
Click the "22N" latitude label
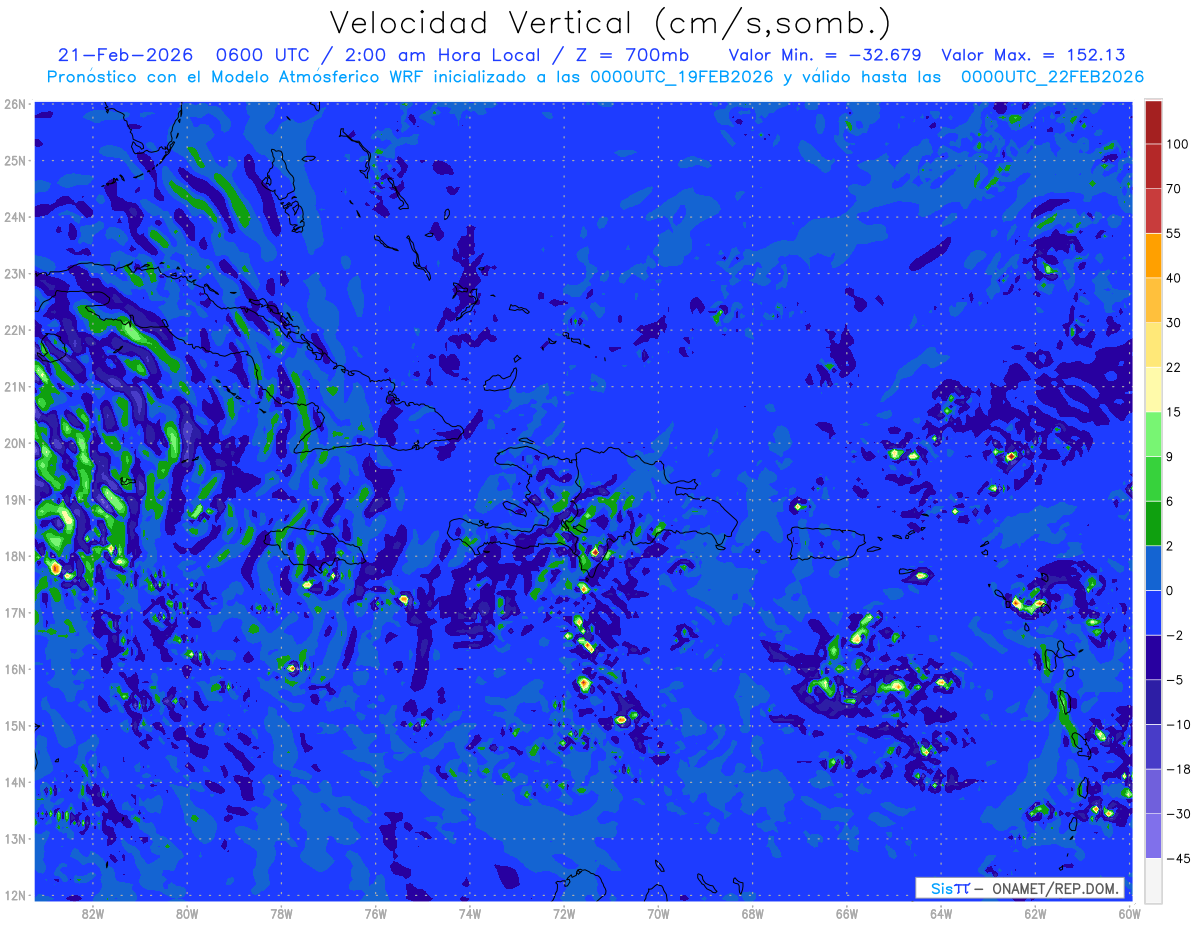pyautogui.click(x=15, y=329)
